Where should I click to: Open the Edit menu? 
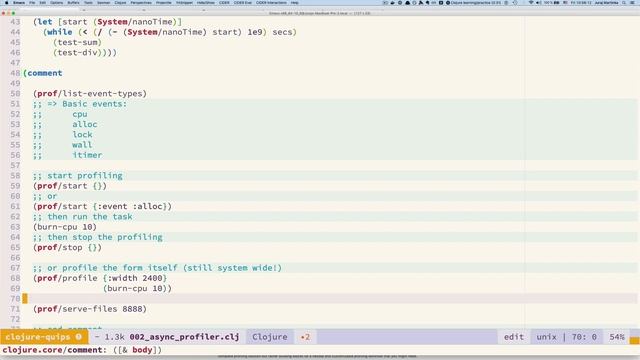point(43,2)
